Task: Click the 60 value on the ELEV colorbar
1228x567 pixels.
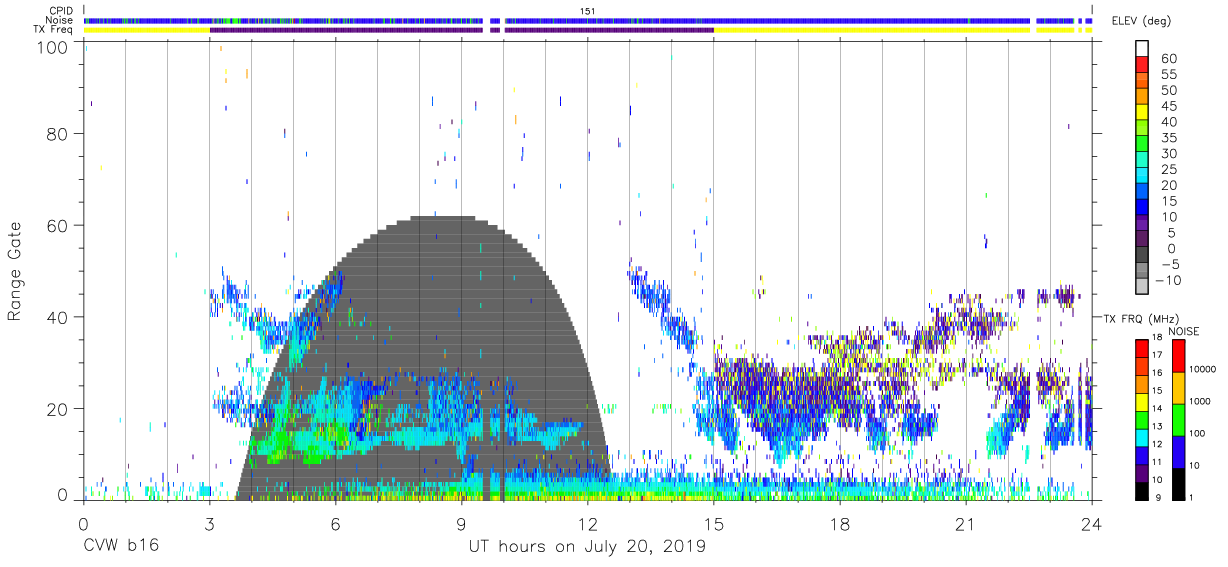Action: pos(1169,59)
